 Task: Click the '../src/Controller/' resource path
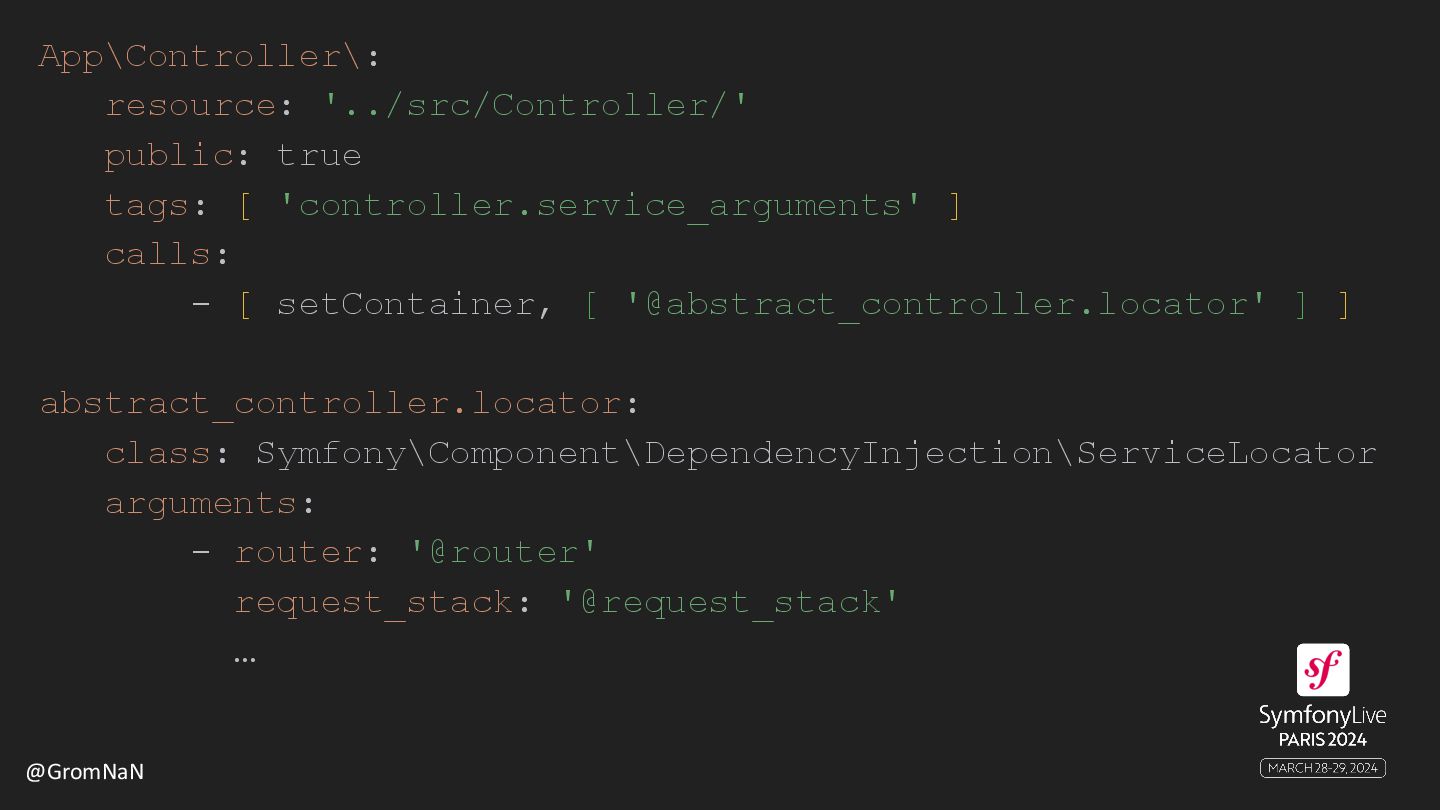536,105
